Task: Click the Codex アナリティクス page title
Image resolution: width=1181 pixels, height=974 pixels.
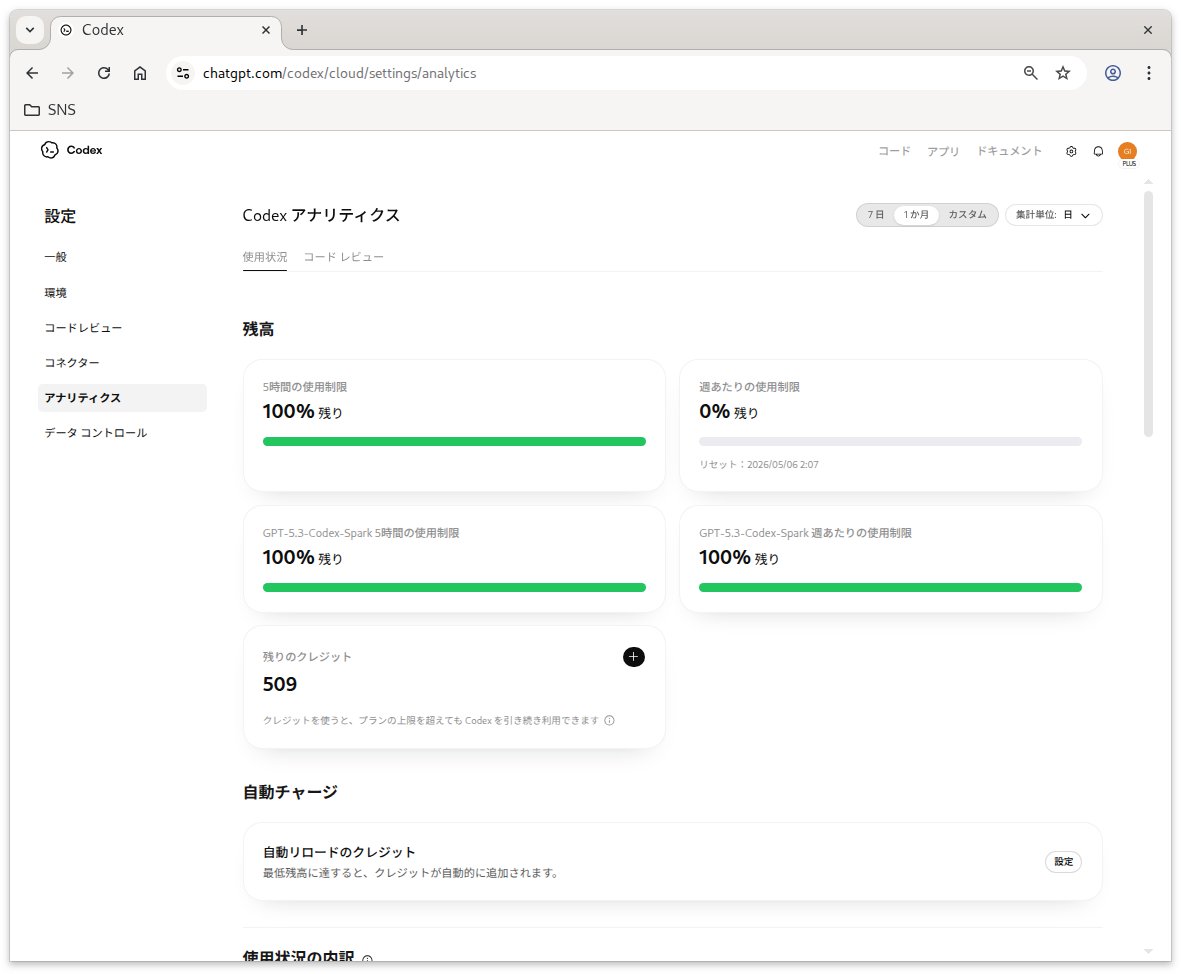Action: pyautogui.click(x=321, y=215)
